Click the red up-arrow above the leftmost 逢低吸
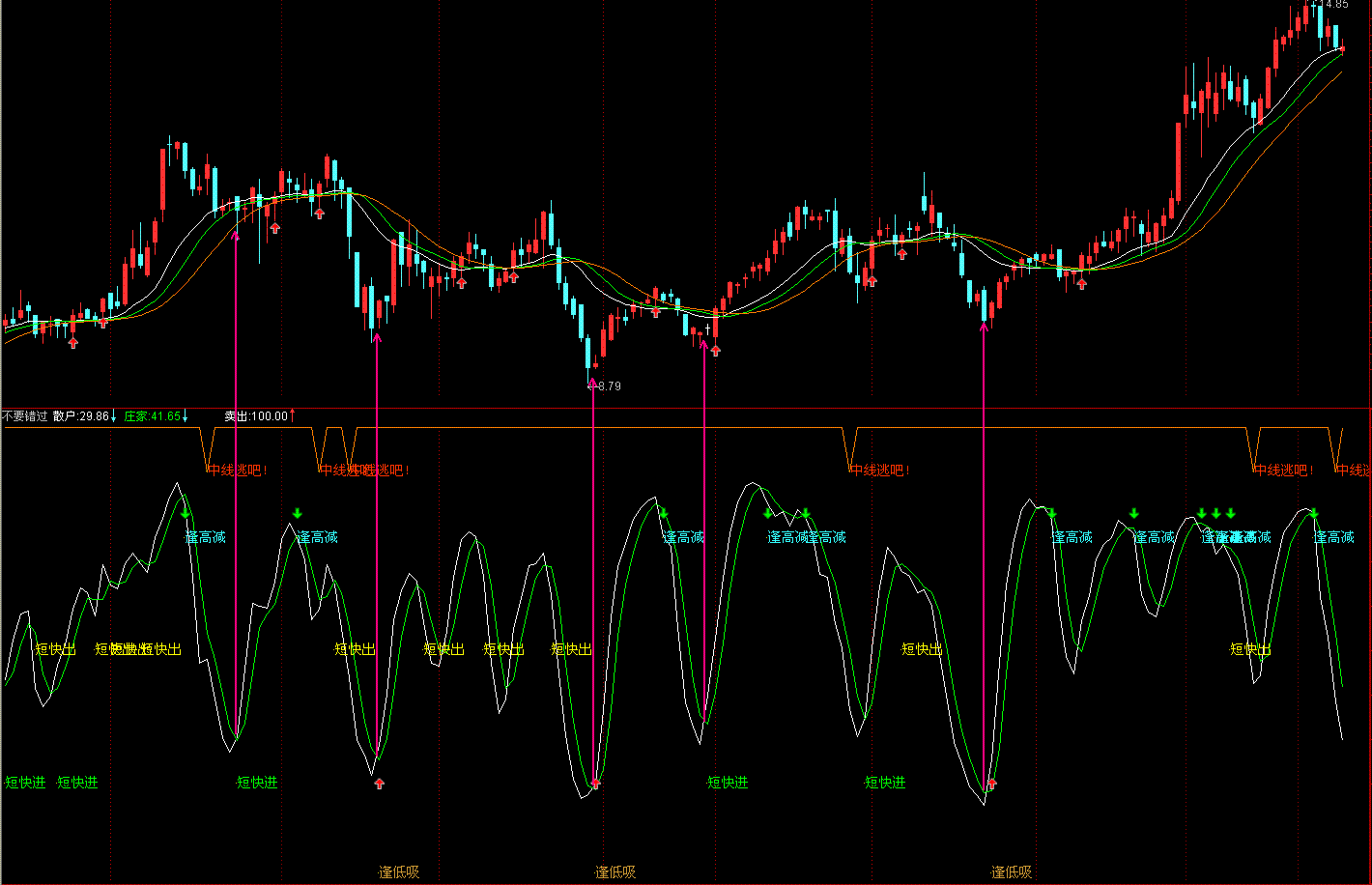This screenshot has height=885, width=1372. point(380,784)
